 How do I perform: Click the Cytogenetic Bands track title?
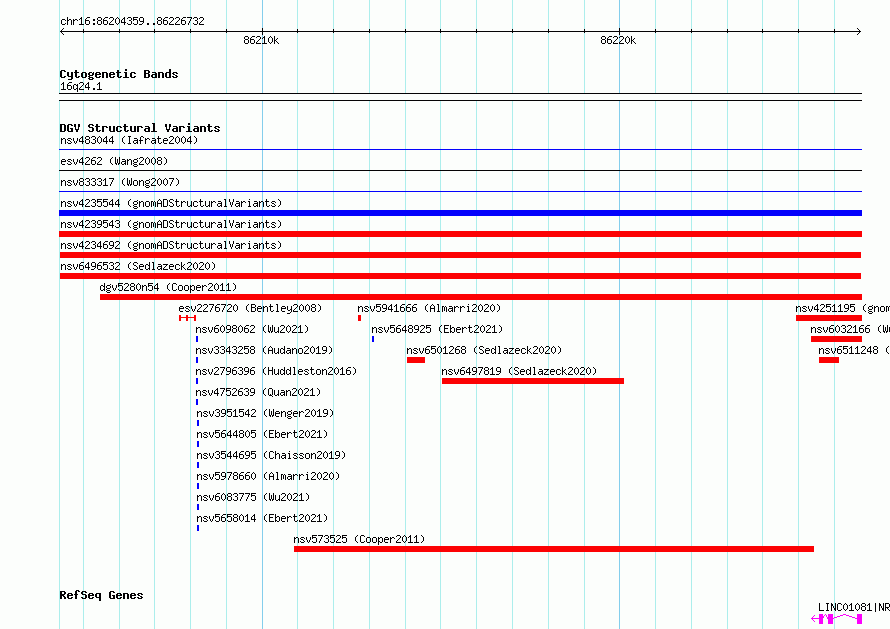119,74
